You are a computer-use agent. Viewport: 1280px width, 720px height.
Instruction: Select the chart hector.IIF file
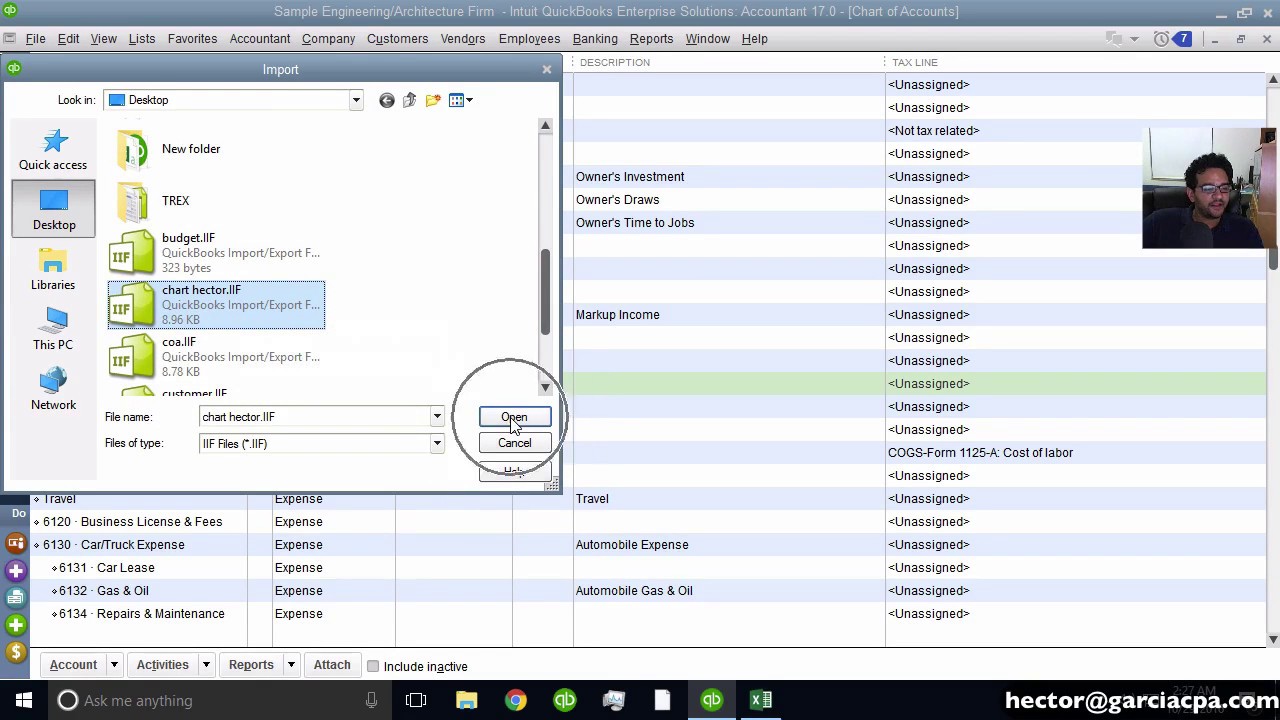216,305
